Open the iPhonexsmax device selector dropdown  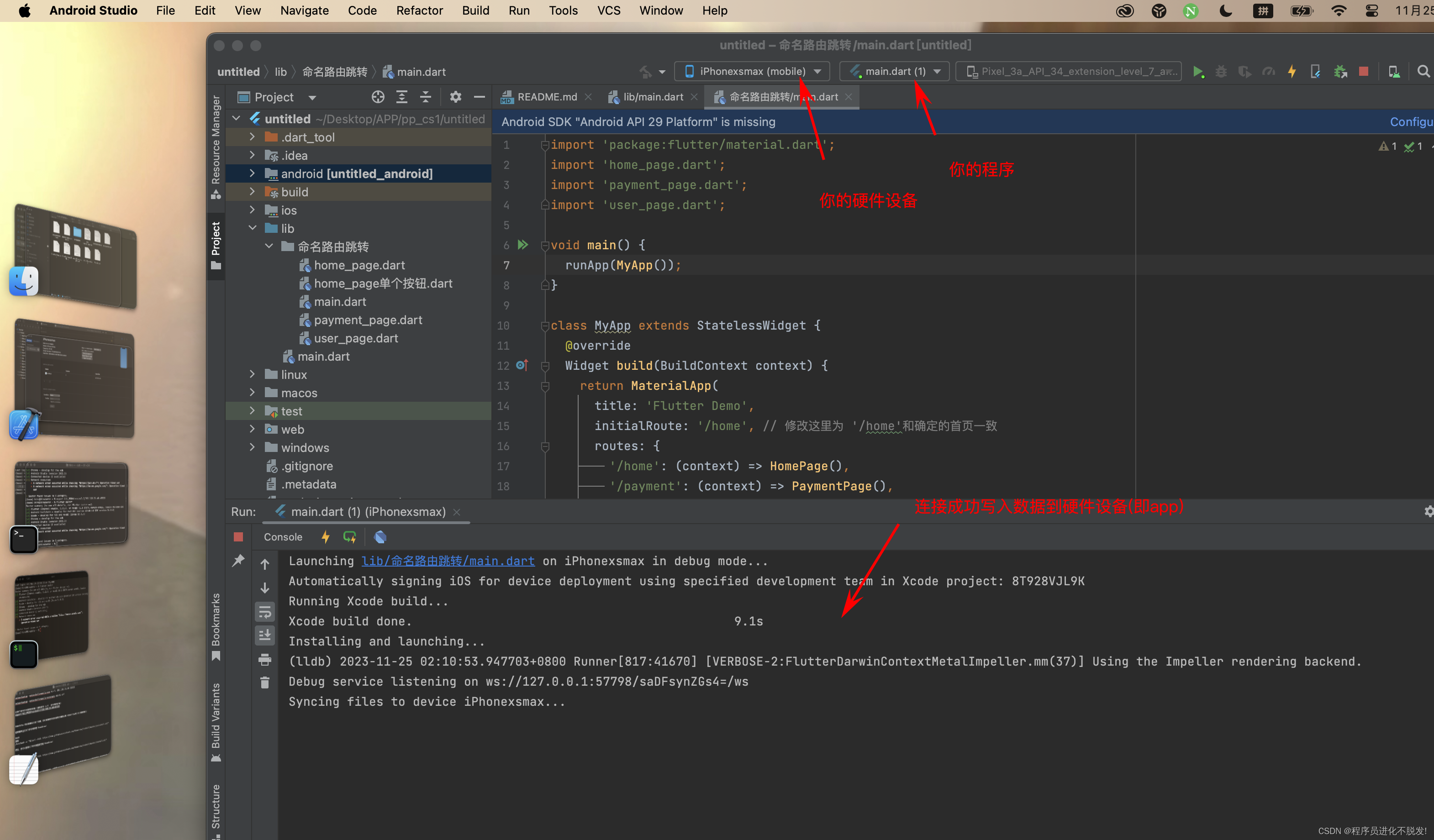[x=752, y=72]
